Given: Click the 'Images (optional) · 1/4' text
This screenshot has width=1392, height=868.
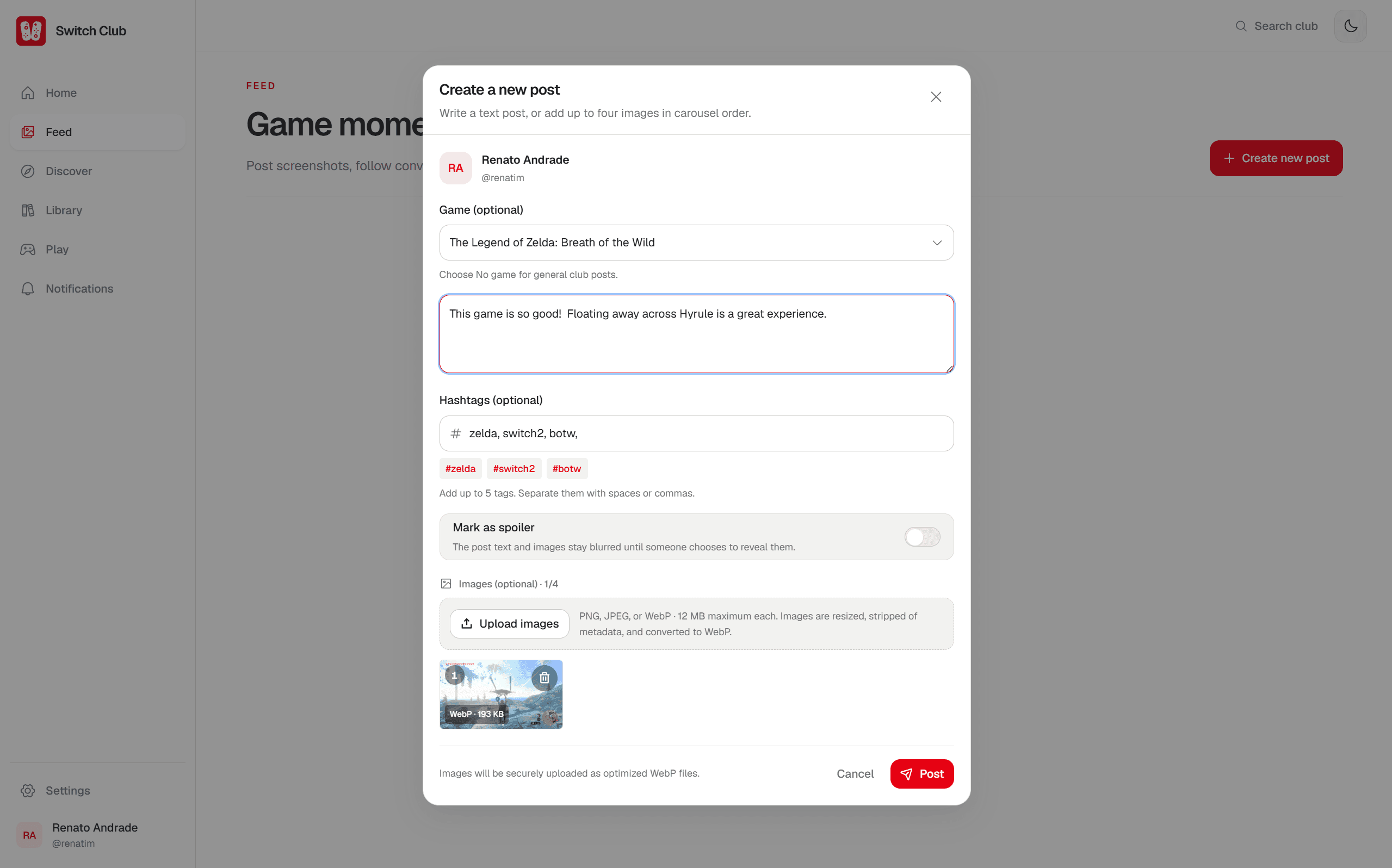Looking at the screenshot, I should [x=508, y=584].
